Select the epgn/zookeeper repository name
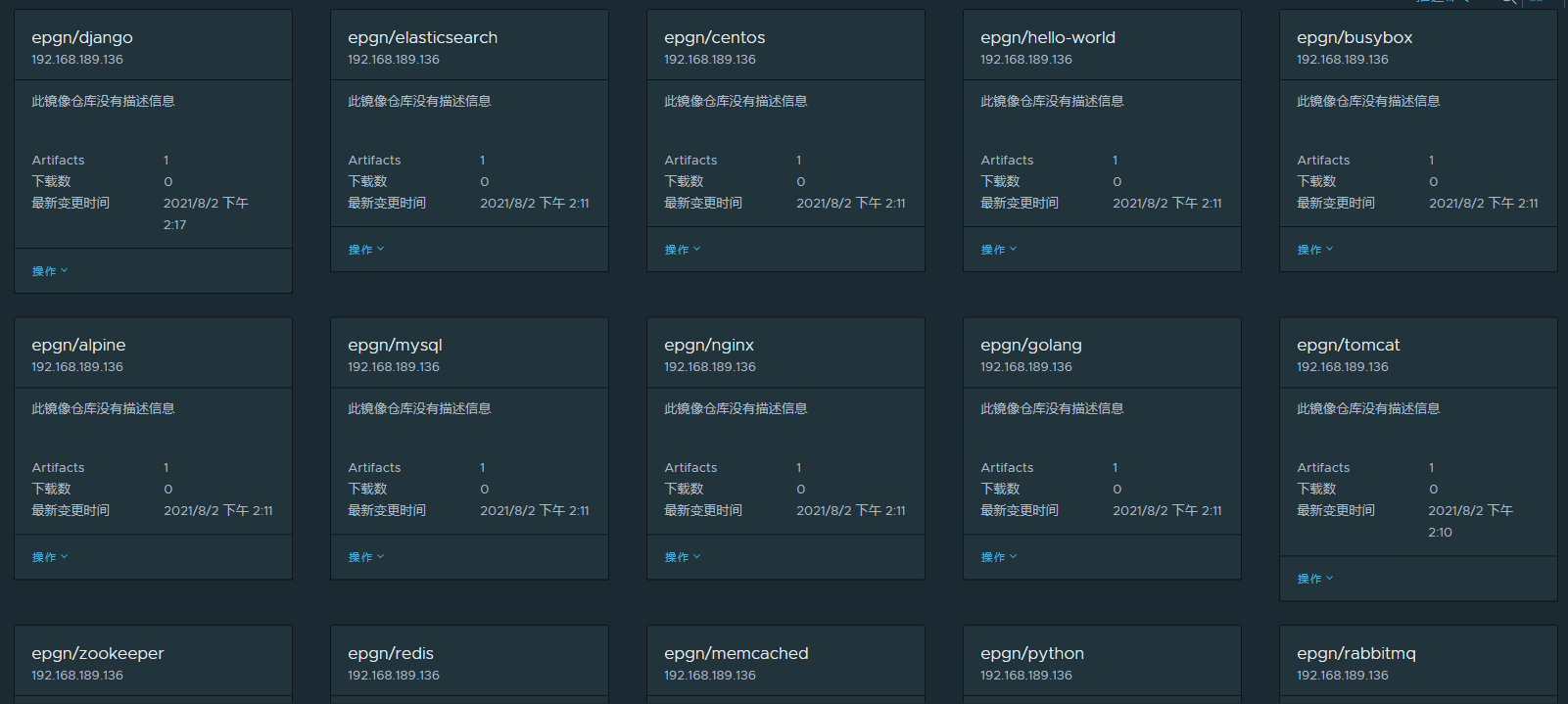 tap(98, 653)
